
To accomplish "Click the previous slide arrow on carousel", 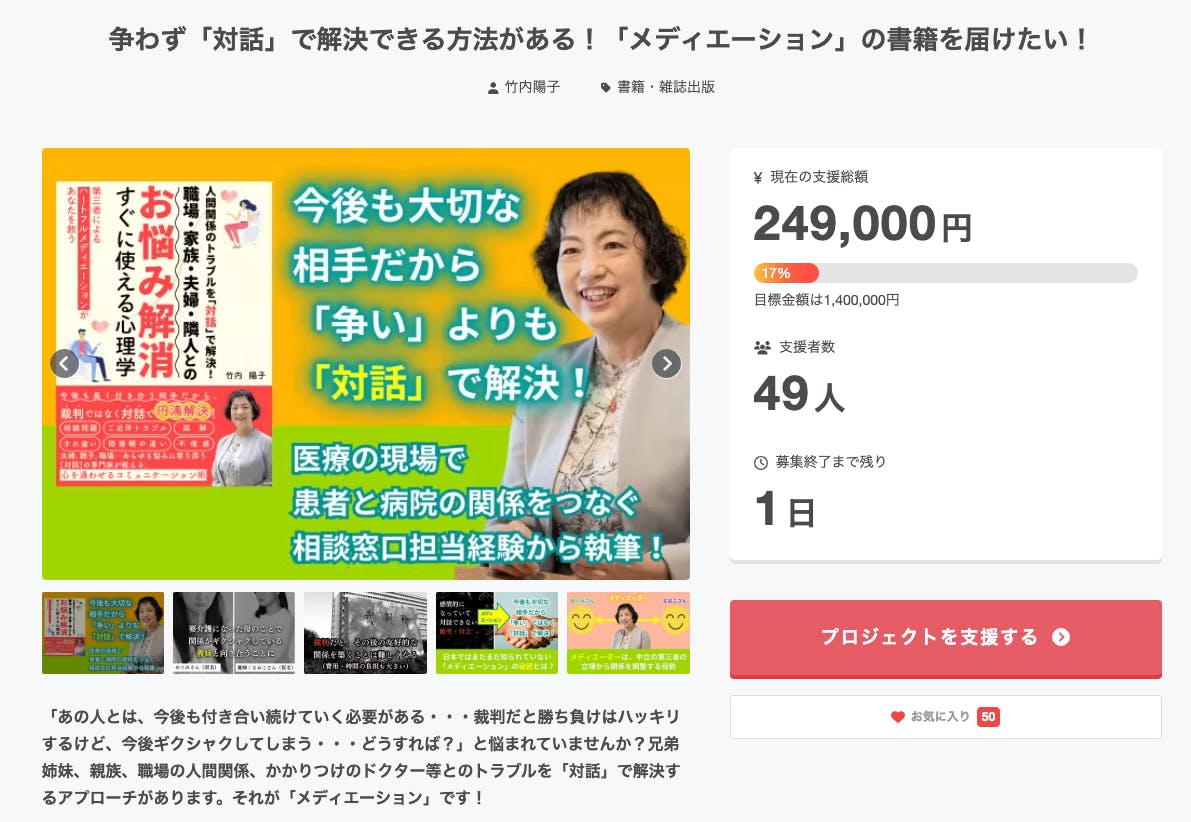I will [65, 364].
